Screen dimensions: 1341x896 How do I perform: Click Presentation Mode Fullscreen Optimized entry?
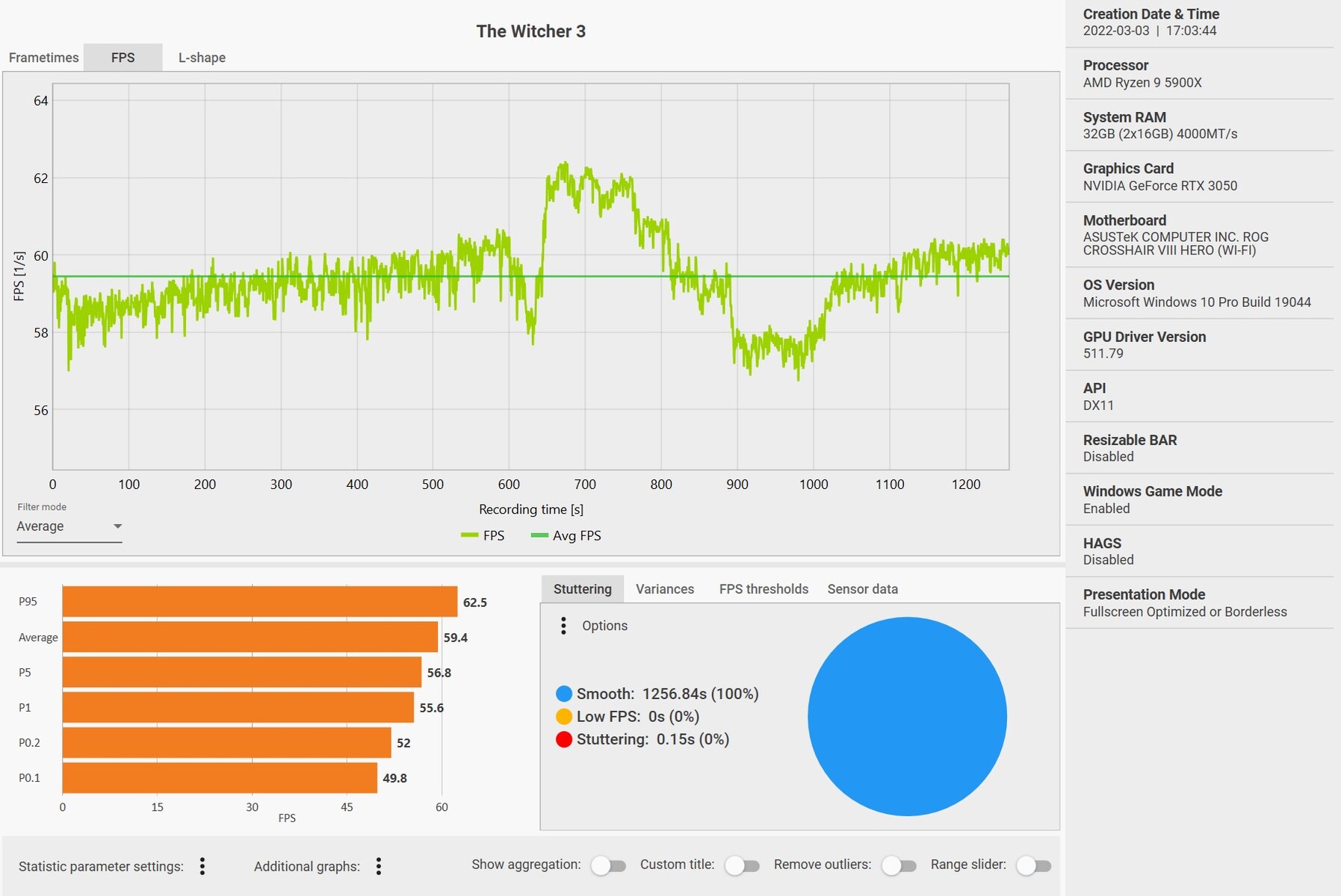click(1200, 603)
